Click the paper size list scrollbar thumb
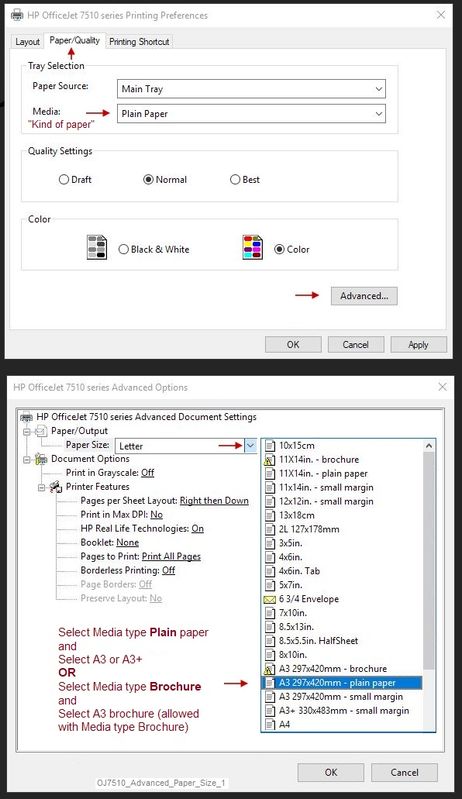This screenshot has width=462, height=799. (429, 561)
